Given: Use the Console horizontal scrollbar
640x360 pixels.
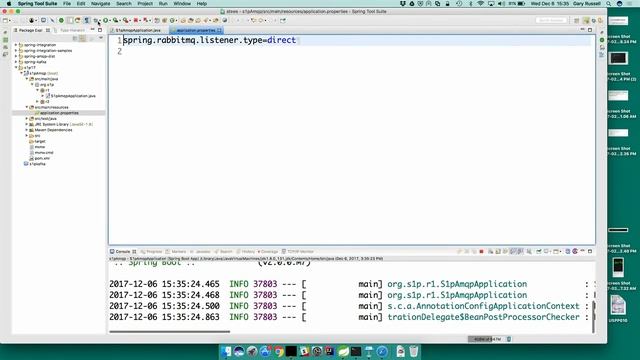Looking at the screenshot, I should coord(170,331).
